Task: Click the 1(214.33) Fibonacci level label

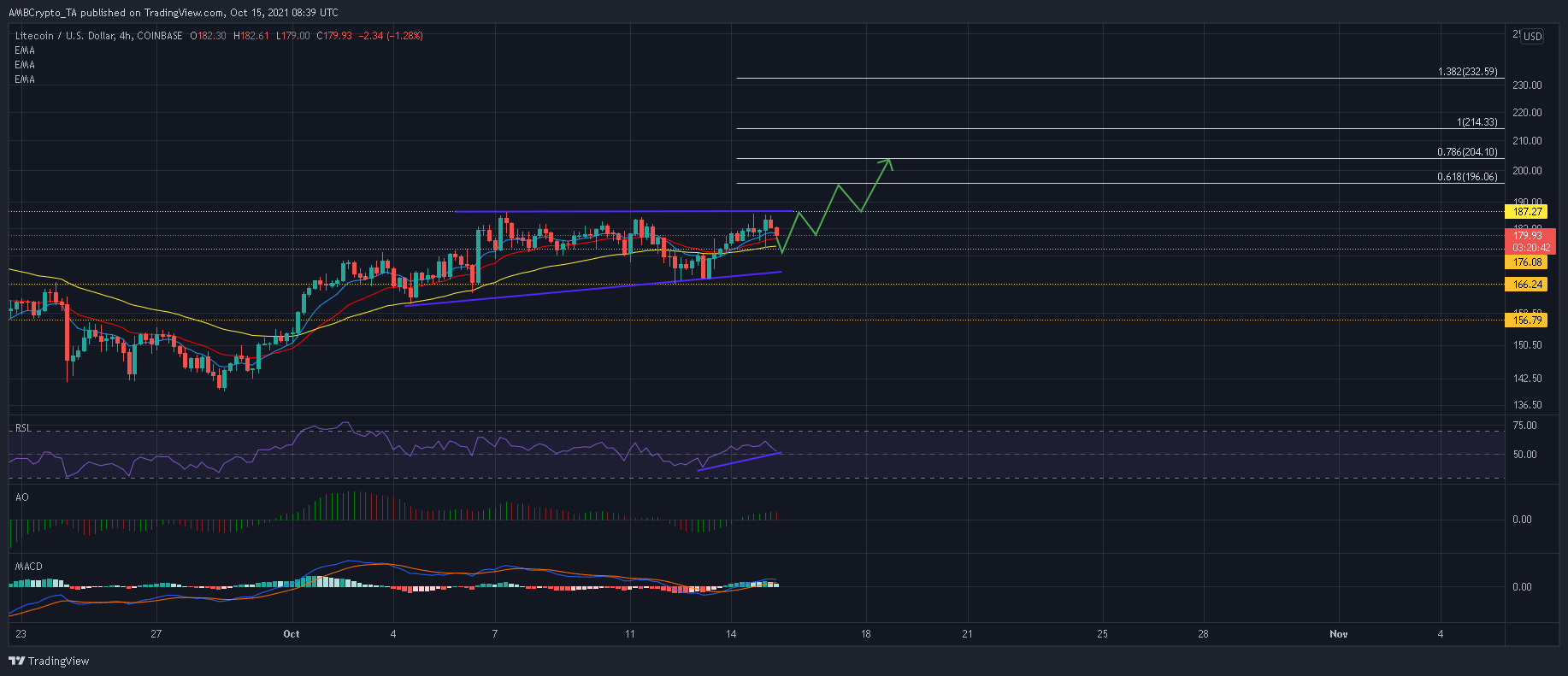Action: [x=1477, y=122]
